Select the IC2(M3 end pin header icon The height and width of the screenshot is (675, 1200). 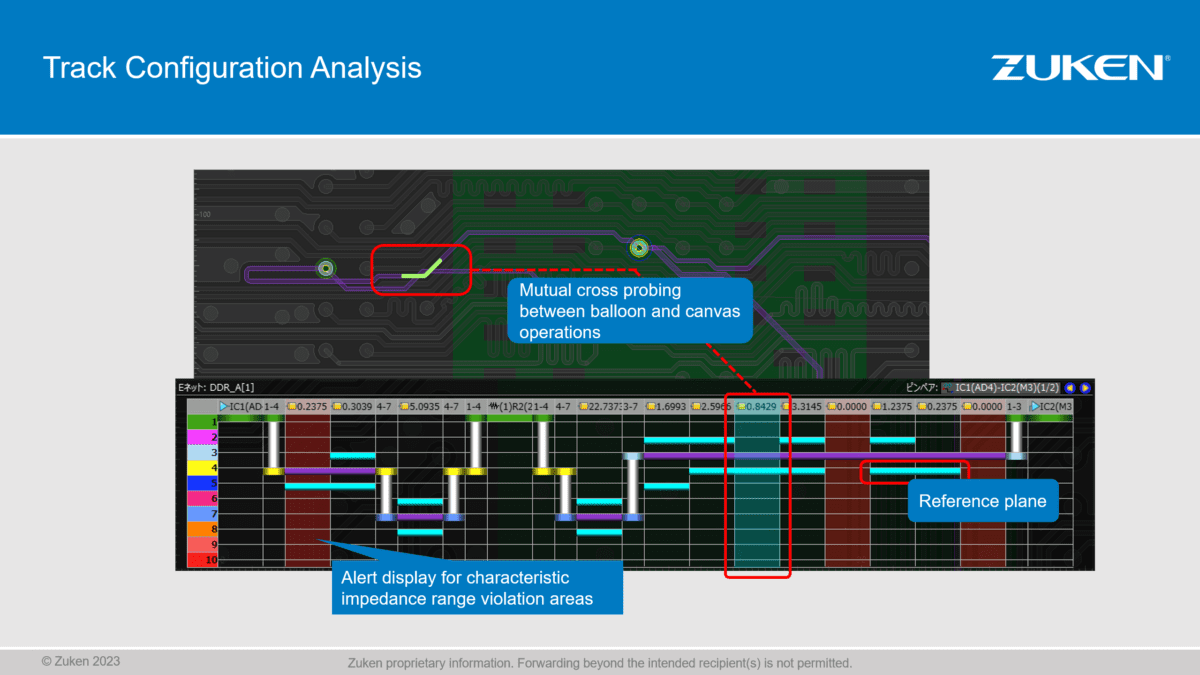(1036, 407)
